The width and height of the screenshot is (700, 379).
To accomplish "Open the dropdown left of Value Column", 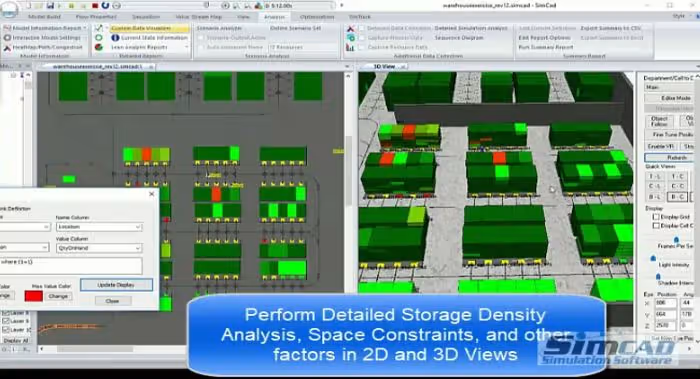I will tap(25, 247).
